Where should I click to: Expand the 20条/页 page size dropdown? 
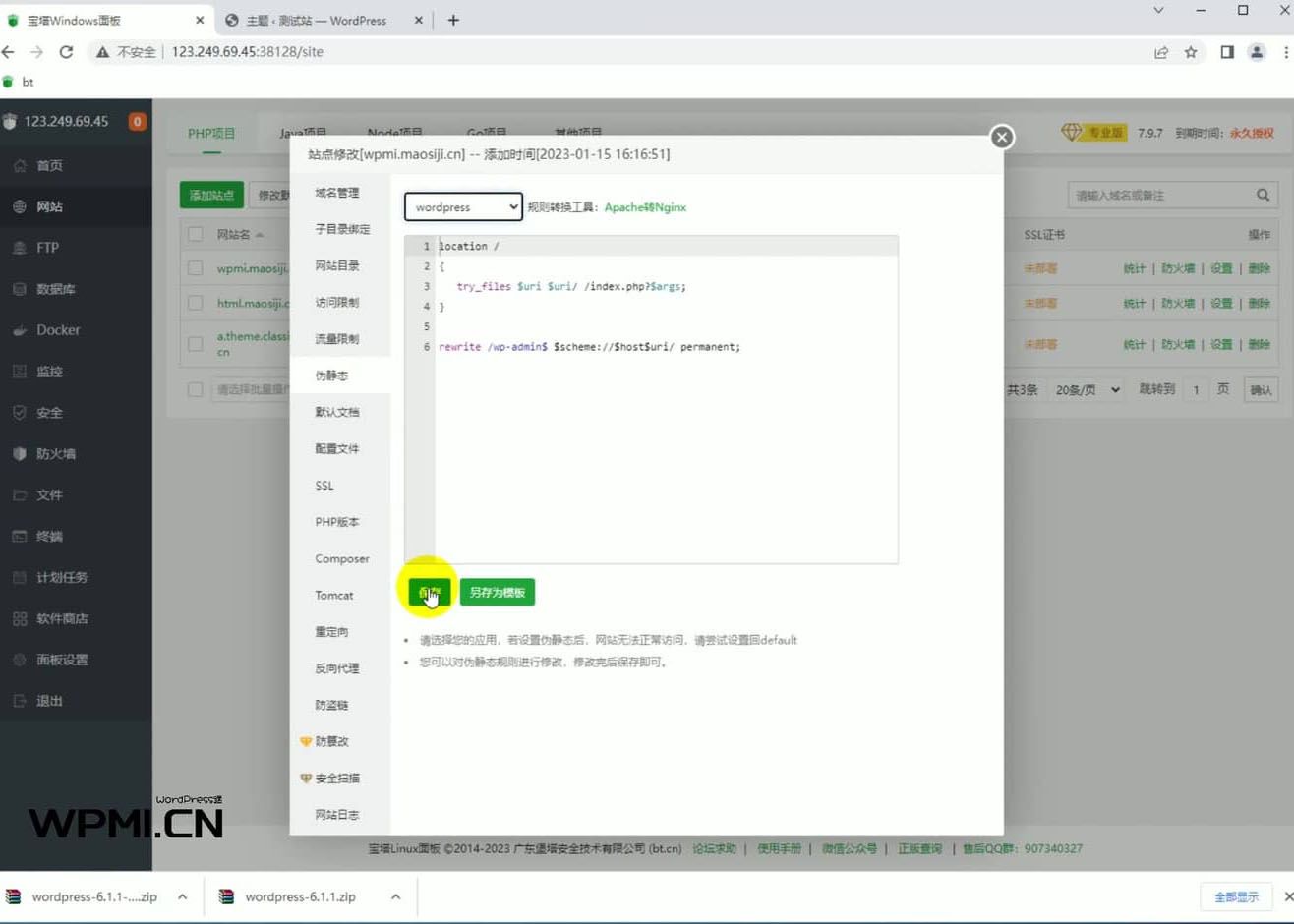1087,390
